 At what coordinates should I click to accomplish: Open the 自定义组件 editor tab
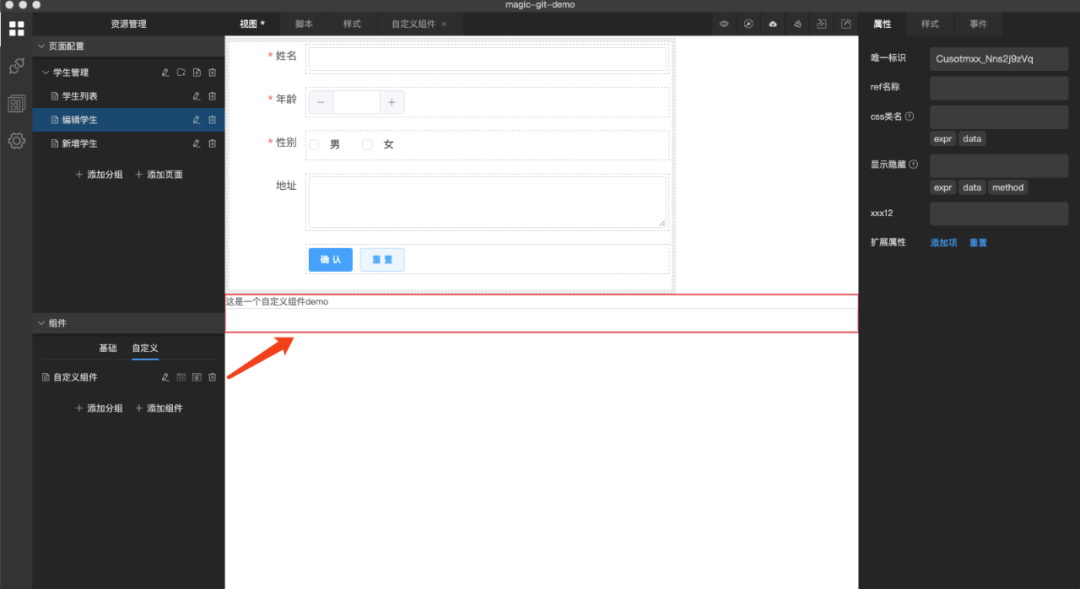[413, 24]
